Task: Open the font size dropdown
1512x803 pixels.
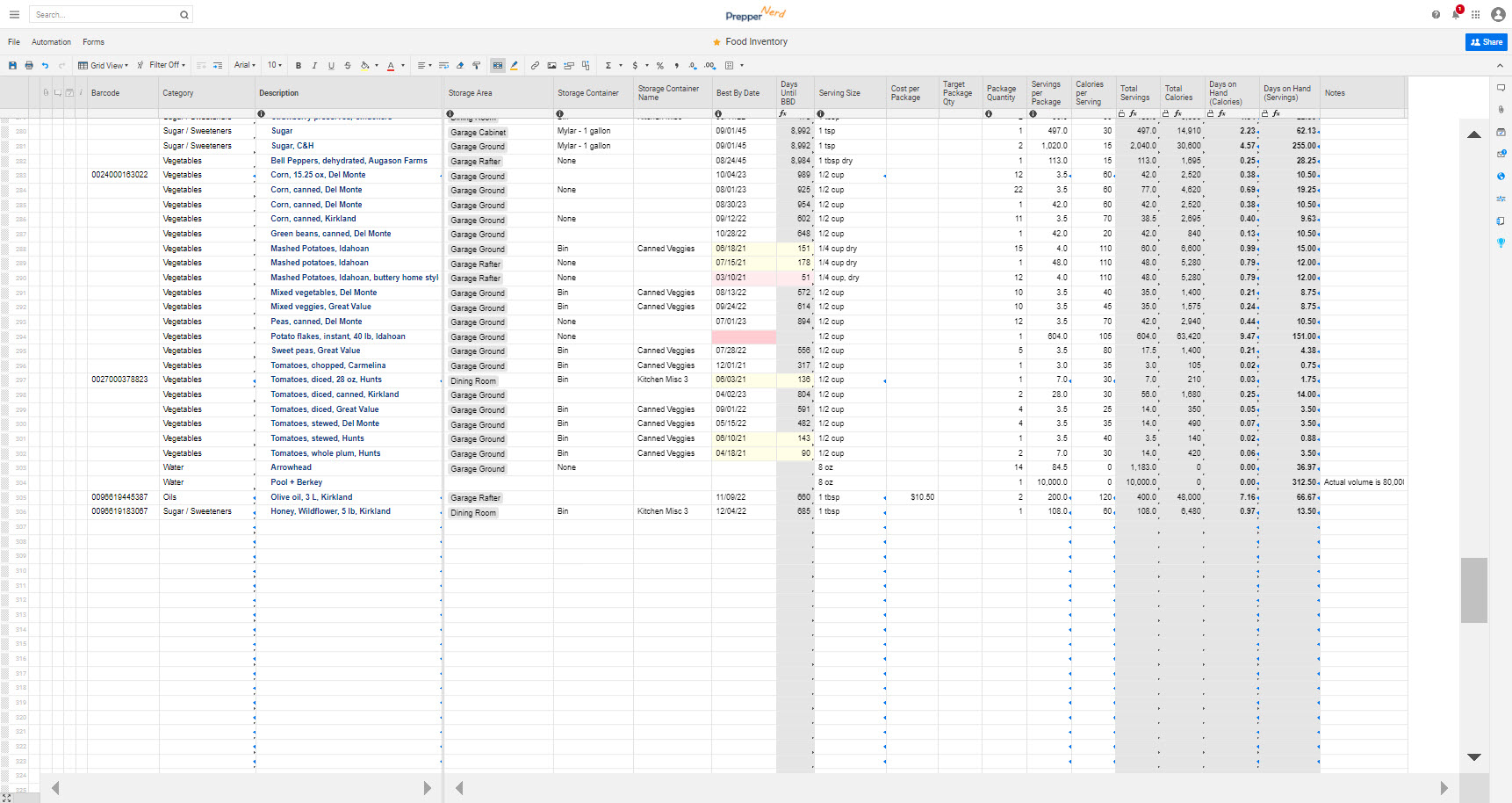Action: [273, 65]
